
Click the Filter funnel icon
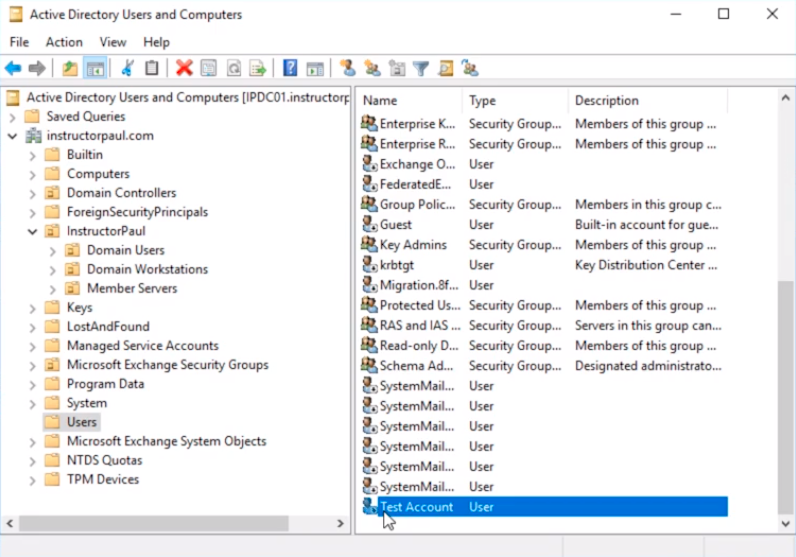pyautogui.click(x=421, y=68)
